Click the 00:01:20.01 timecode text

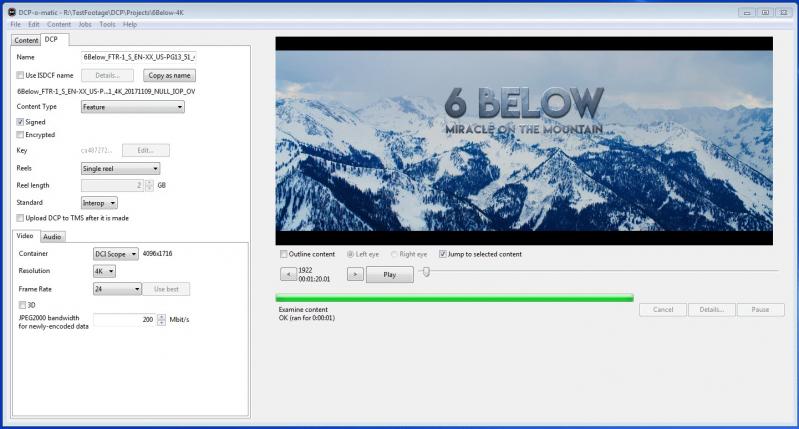314,279
